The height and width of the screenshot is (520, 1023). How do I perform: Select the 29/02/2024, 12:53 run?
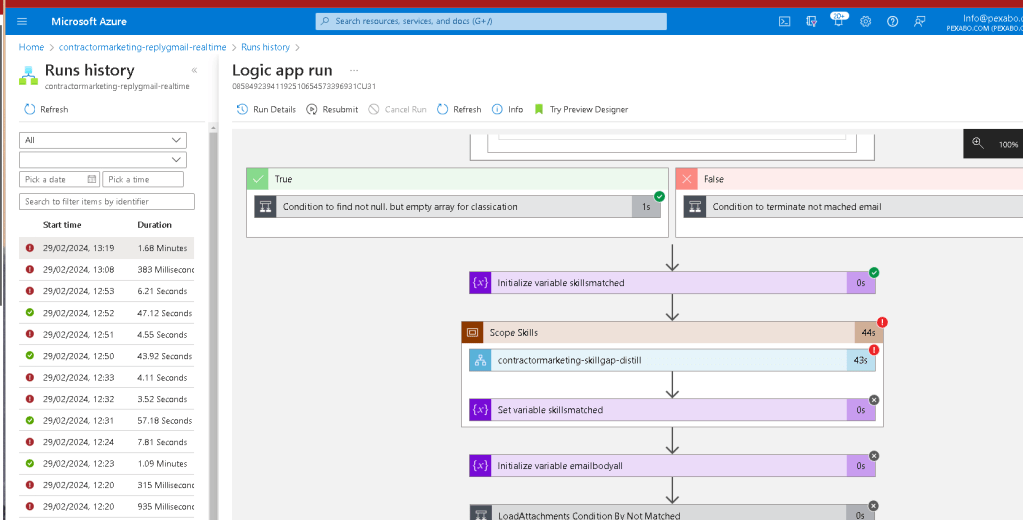click(x=106, y=291)
